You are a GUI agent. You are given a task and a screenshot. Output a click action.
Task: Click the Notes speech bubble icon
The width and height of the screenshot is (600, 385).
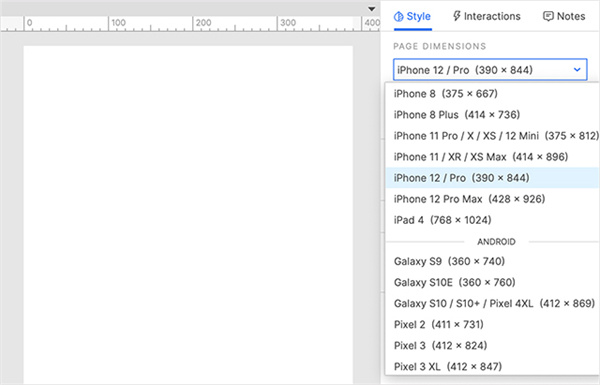pyautogui.click(x=548, y=16)
